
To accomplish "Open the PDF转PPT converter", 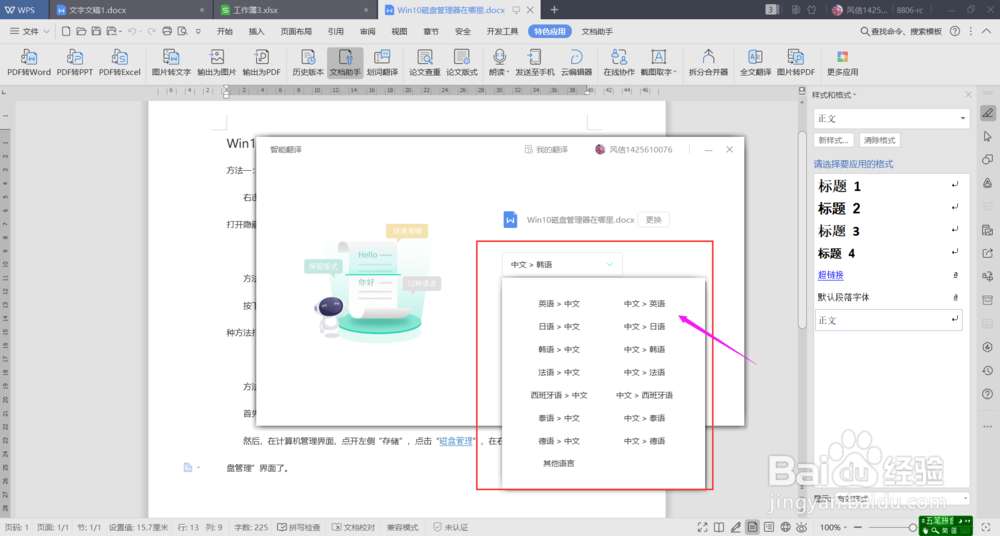I will tap(75, 63).
